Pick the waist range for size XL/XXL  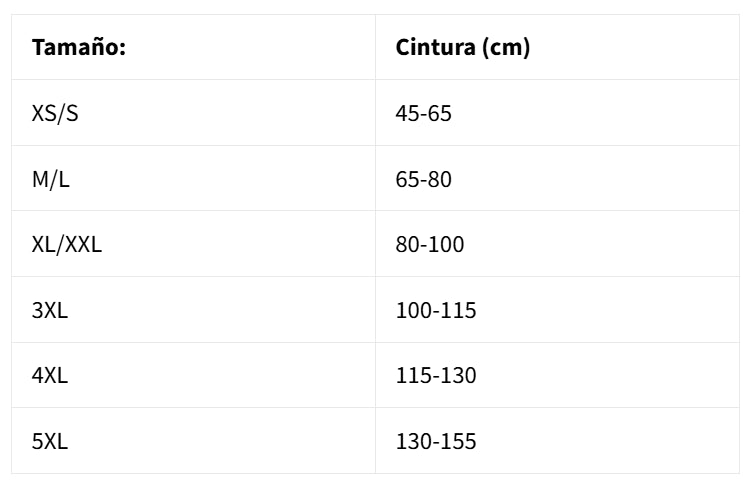coord(430,245)
